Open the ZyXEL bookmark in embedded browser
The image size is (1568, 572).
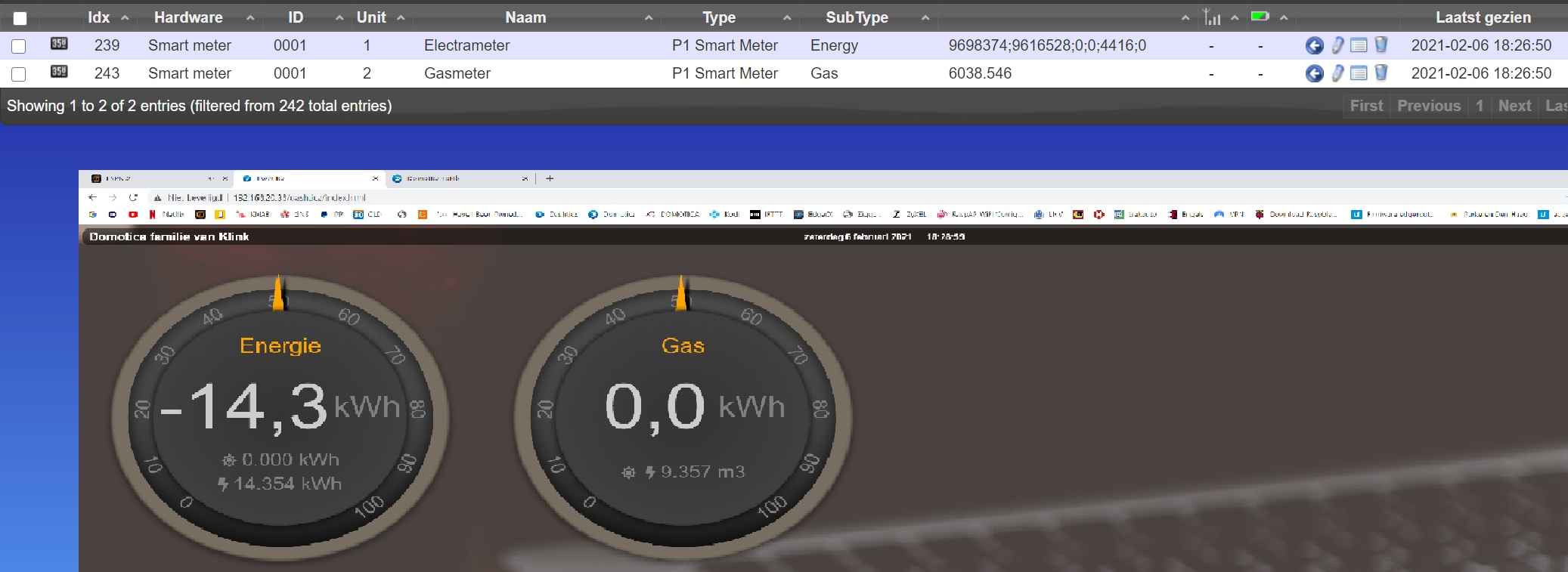910,215
